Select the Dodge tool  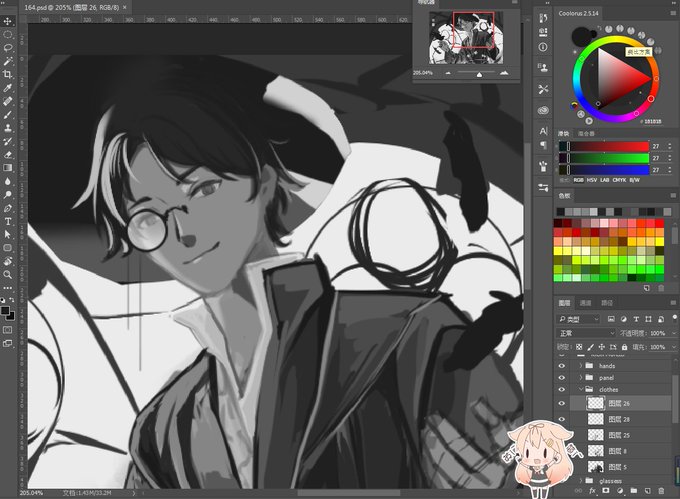[x=8, y=195]
